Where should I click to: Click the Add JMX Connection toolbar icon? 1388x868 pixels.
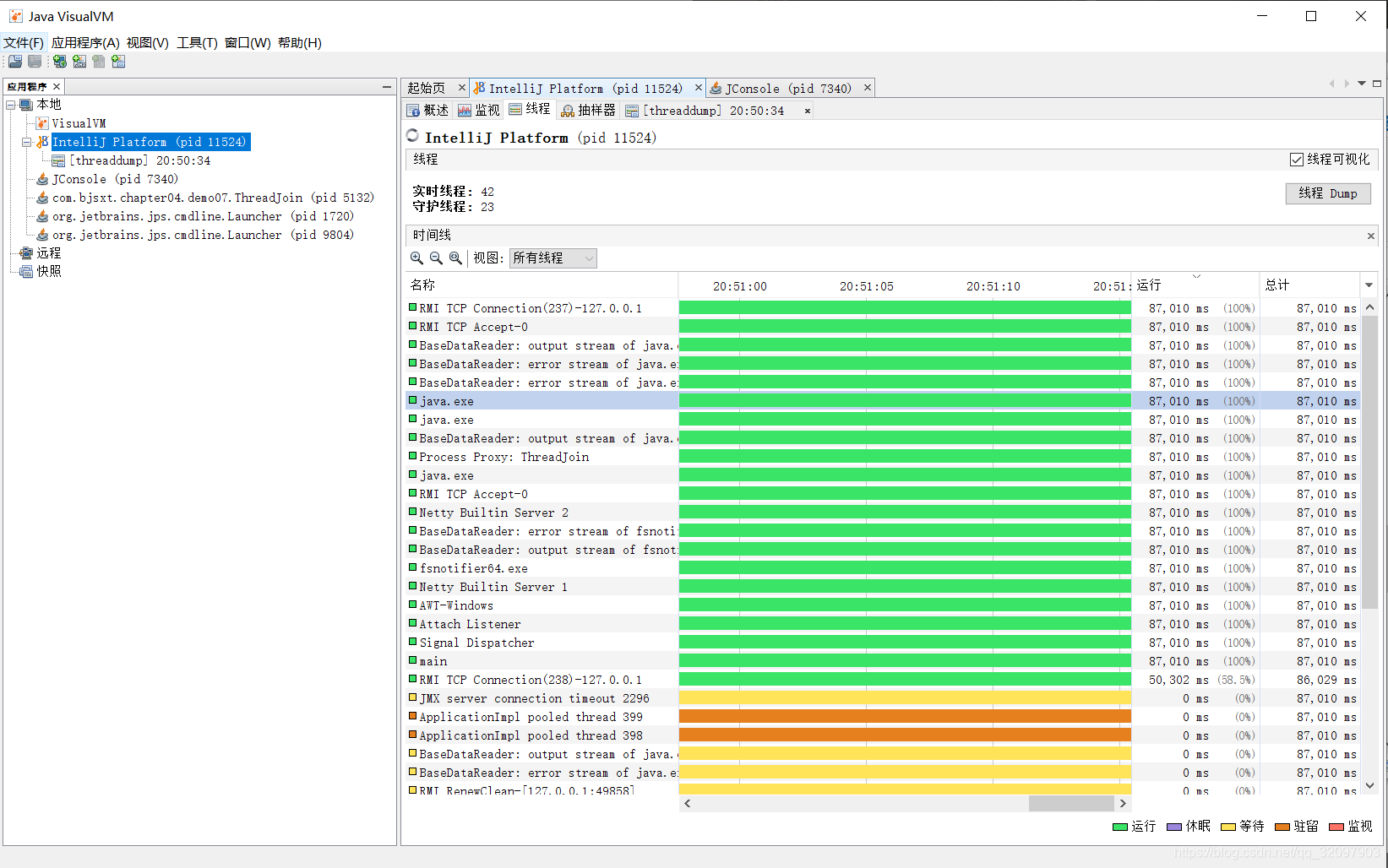79,62
